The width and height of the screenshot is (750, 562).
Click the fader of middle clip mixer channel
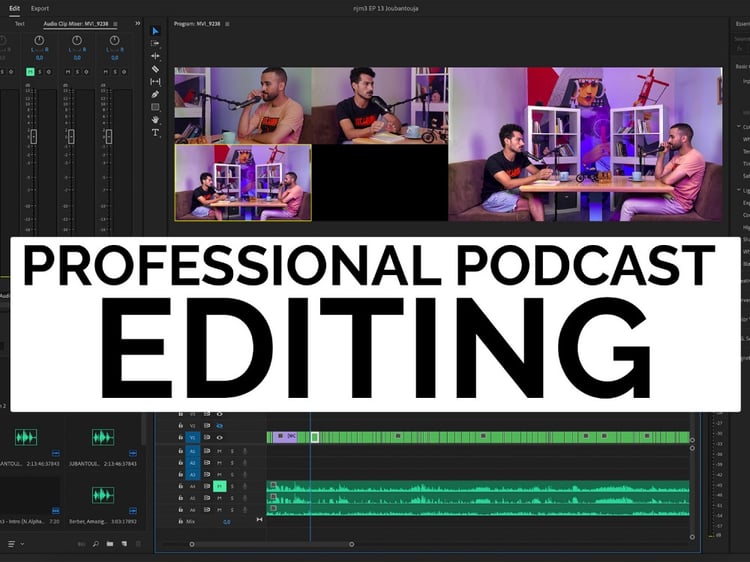point(71,137)
